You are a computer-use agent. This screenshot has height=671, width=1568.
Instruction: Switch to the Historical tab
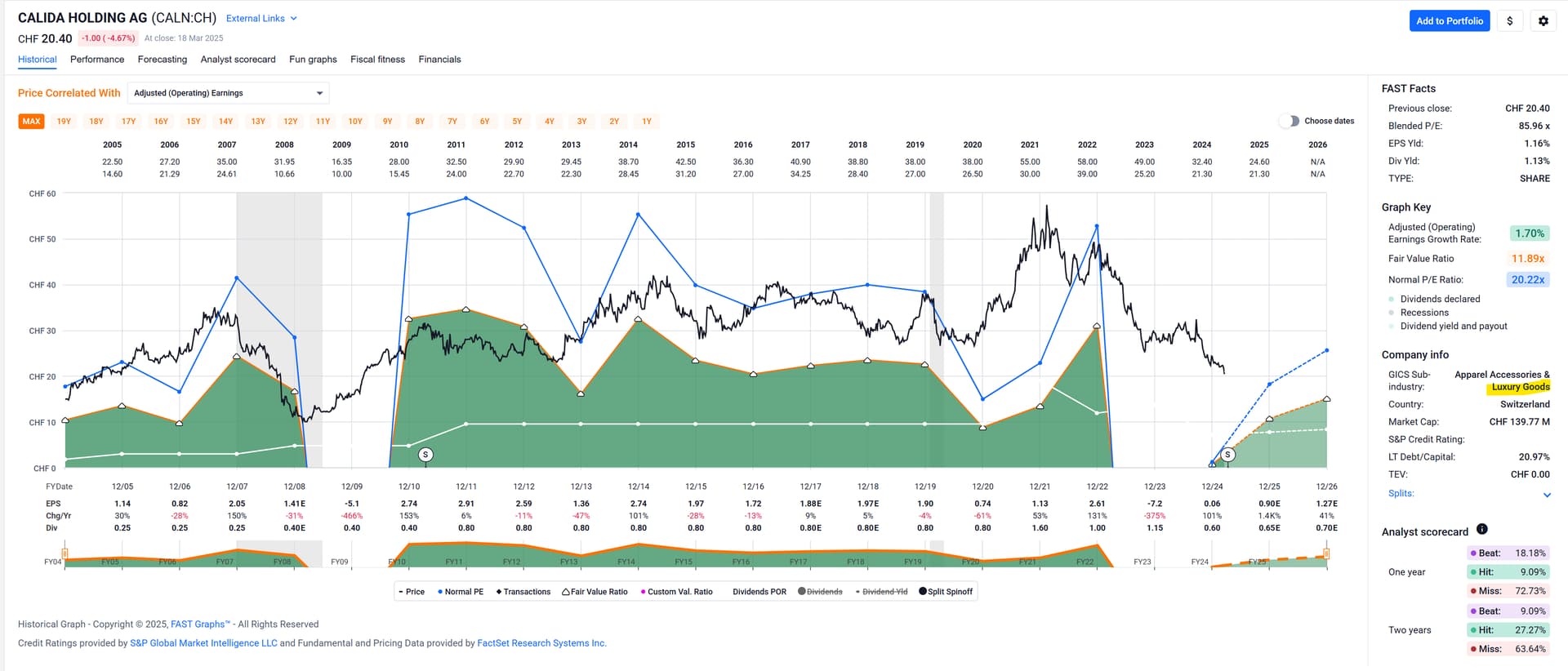pos(38,60)
